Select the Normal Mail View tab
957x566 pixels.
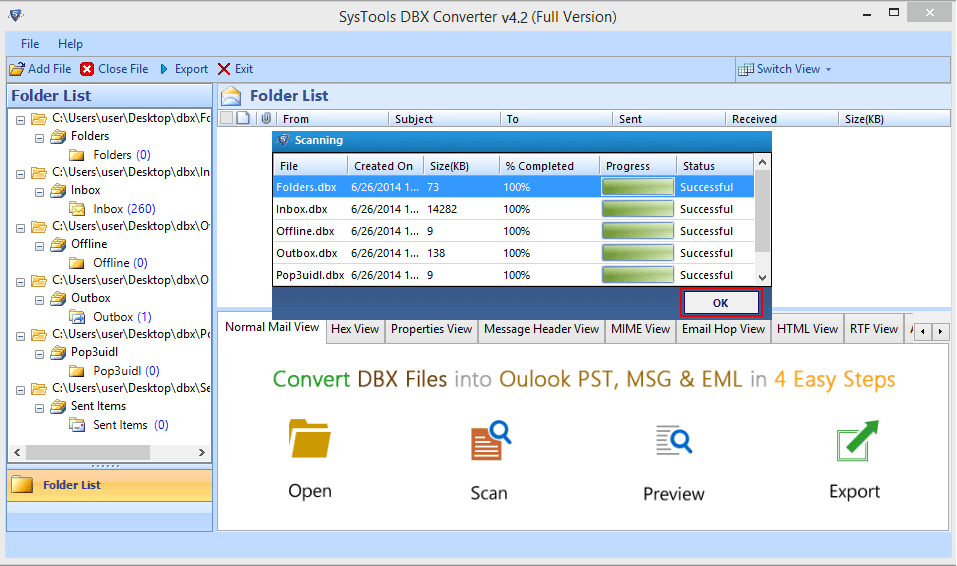[272, 328]
